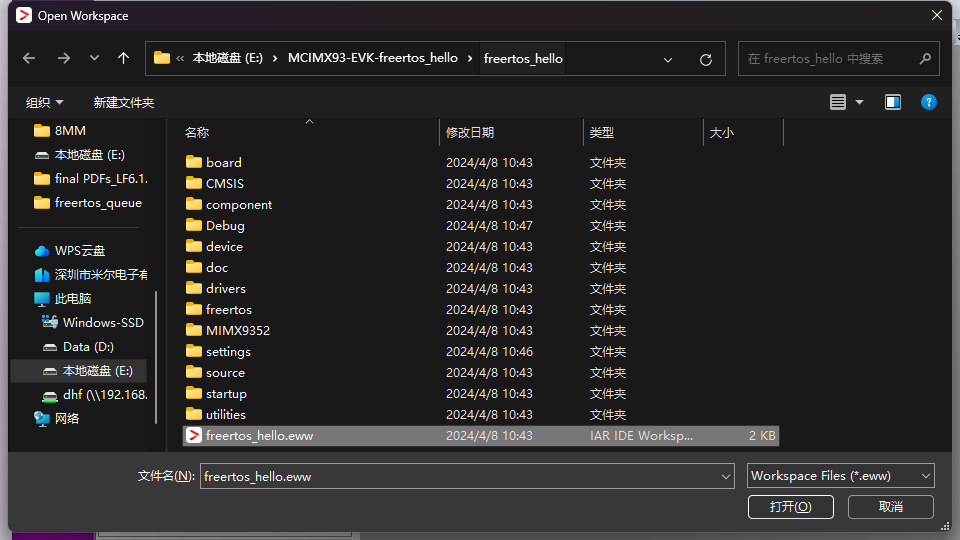Image resolution: width=960 pixels, height=540 pixels.
Task: Sort by 修改日期 column header
Action: click(470, 132)
